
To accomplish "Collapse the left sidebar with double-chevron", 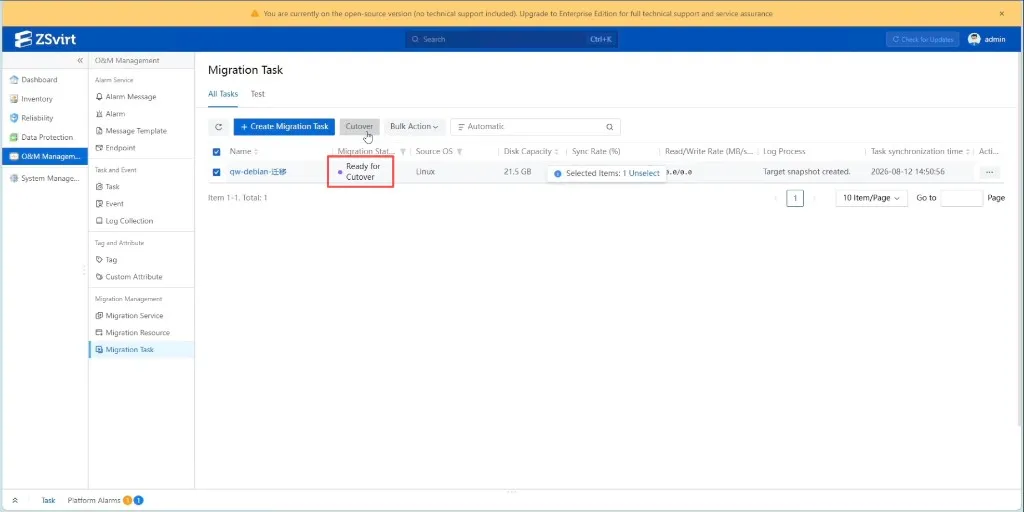I will coord(80,60).
